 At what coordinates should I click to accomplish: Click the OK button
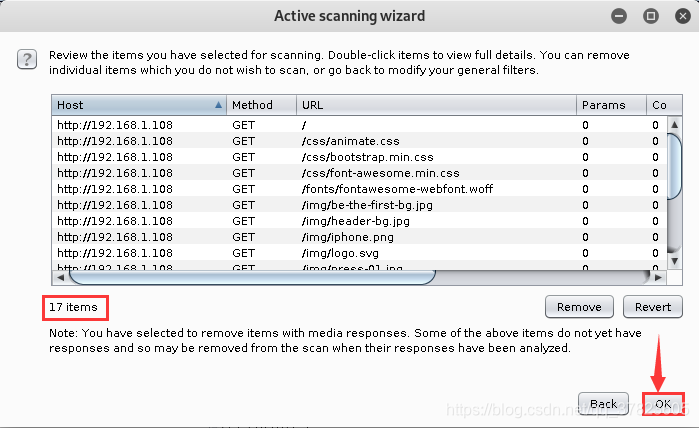[663, 403]
